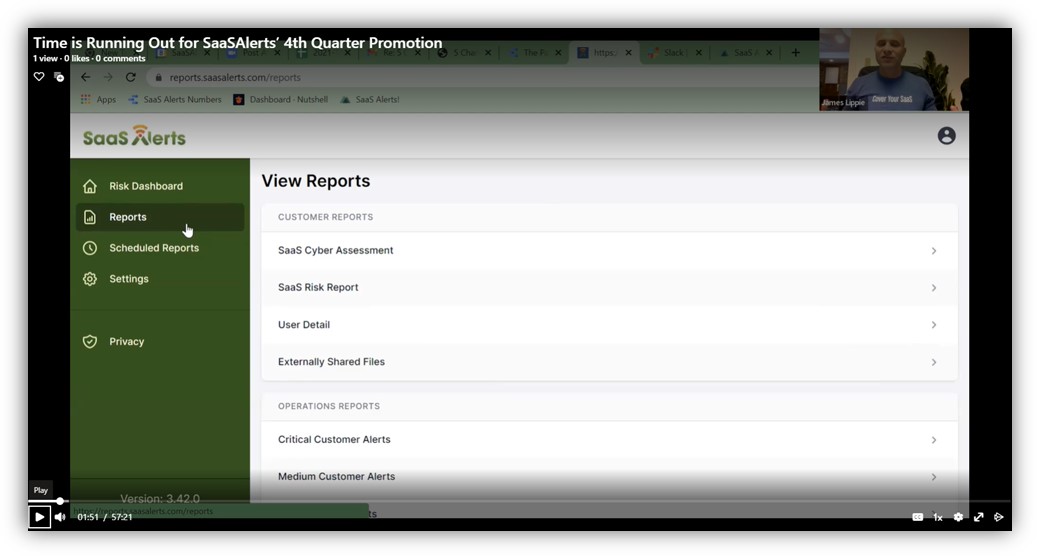Add the video to a collection icon
The image size is (1037, 556).
59,77
